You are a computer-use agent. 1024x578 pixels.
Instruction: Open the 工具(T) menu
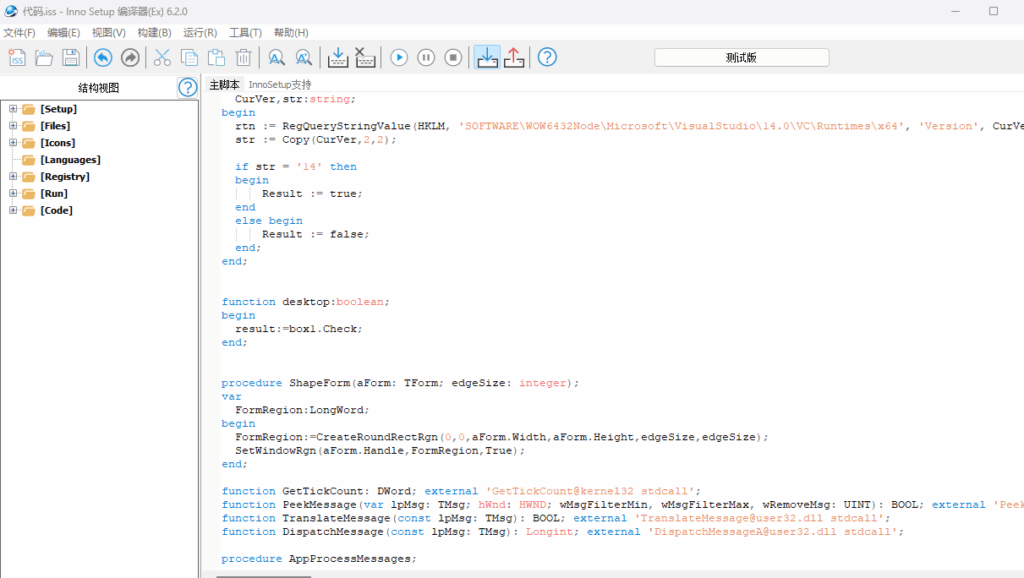point(245,33)
